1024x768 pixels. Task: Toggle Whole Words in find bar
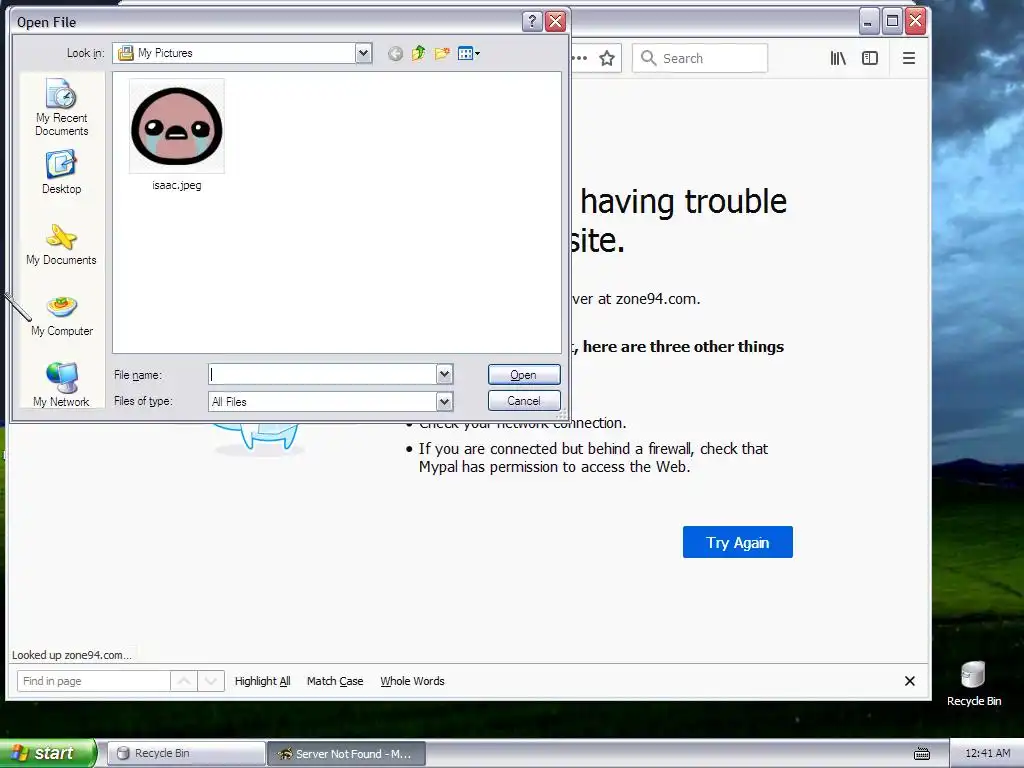coord(412,680)
